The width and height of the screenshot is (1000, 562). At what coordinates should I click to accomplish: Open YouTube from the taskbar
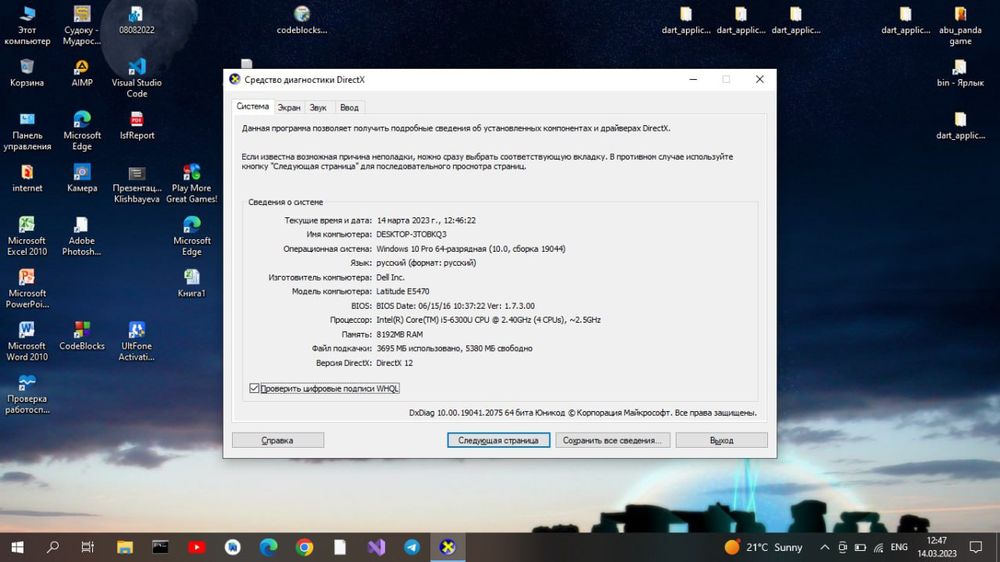click(x=196, y=547)
